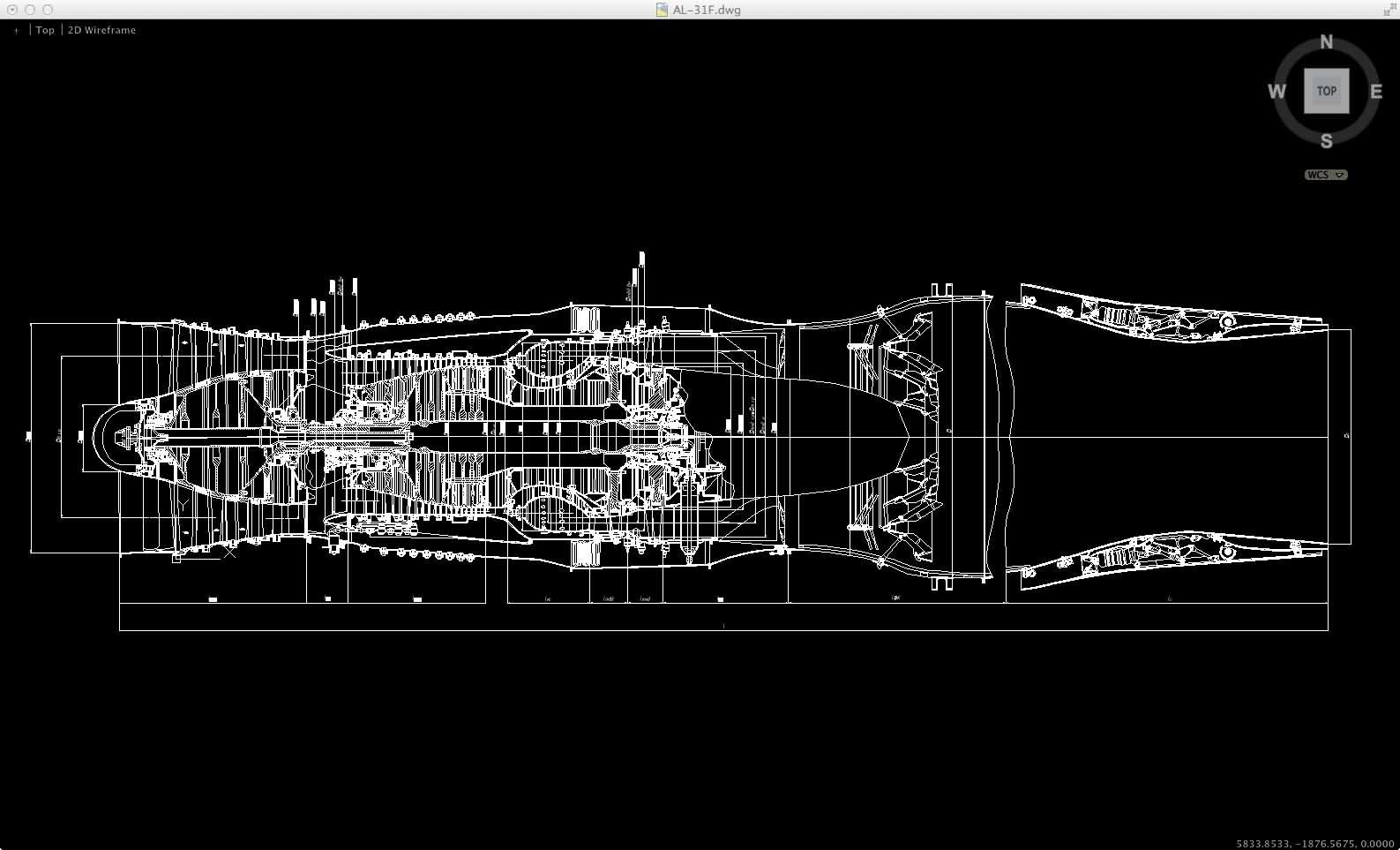Close the AL-31F.dwg window
This screenshot has height=850, width=1400.
[x=12, y=10]
